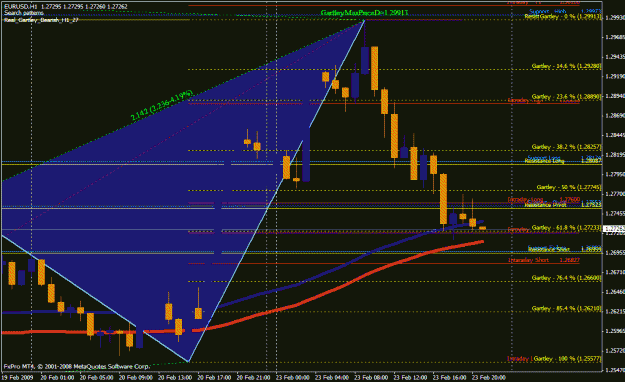Click the red 'Intraday Short' level label
This screenshot has width=625, height=382.
point(529,260)
